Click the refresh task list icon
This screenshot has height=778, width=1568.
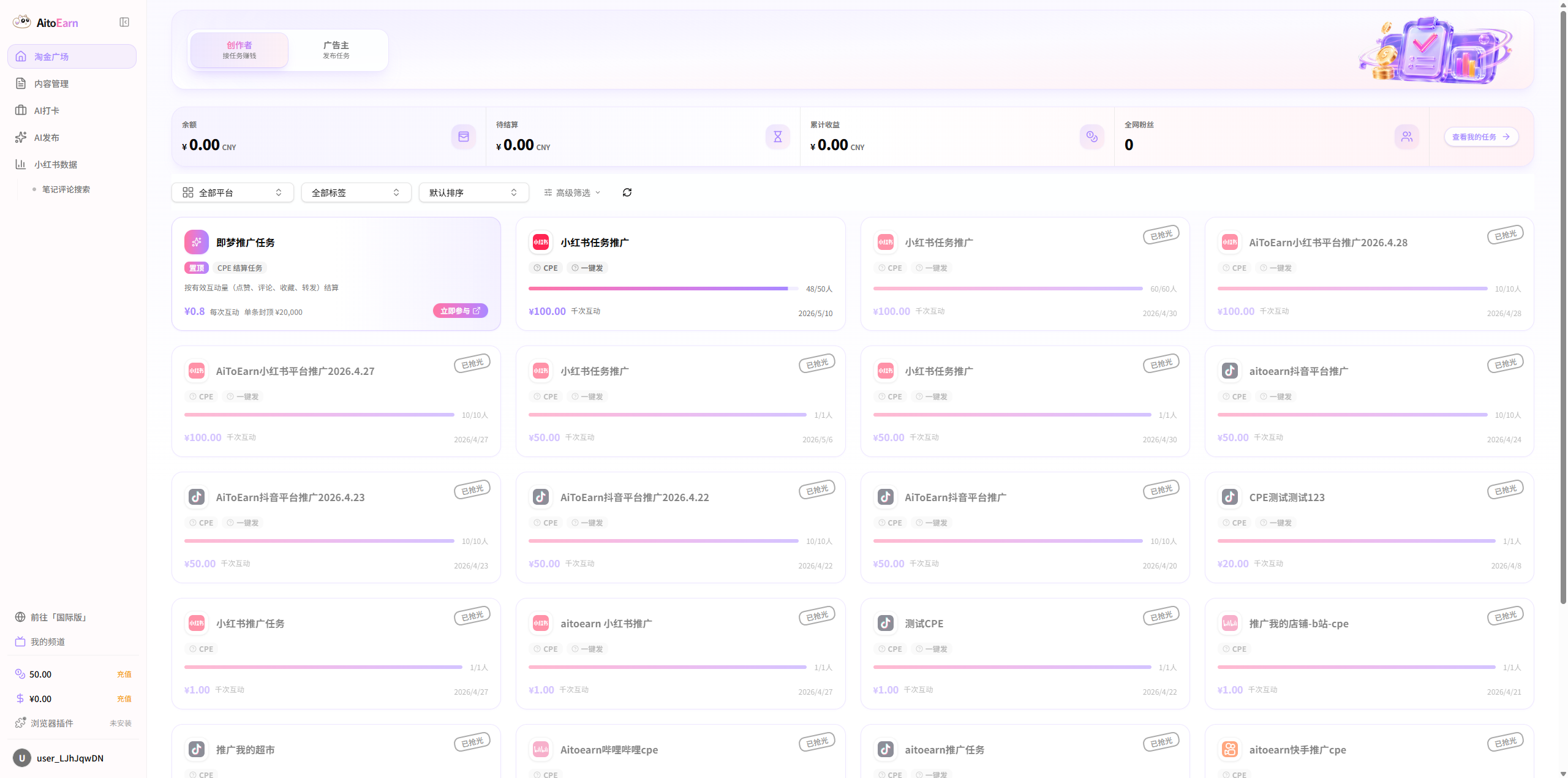click(627, 192)
